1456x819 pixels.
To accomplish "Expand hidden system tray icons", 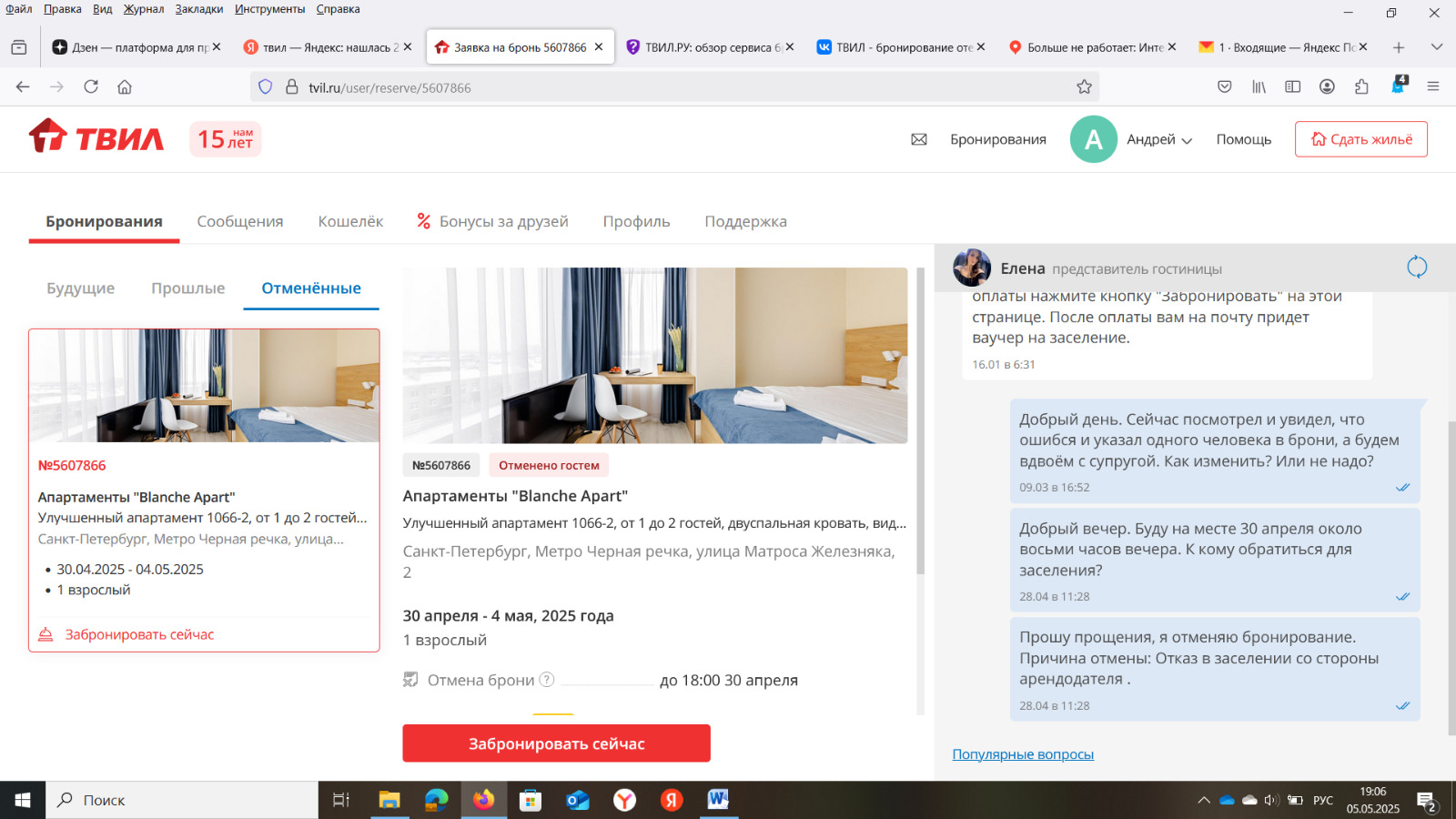I will (x=1203, y=801).
